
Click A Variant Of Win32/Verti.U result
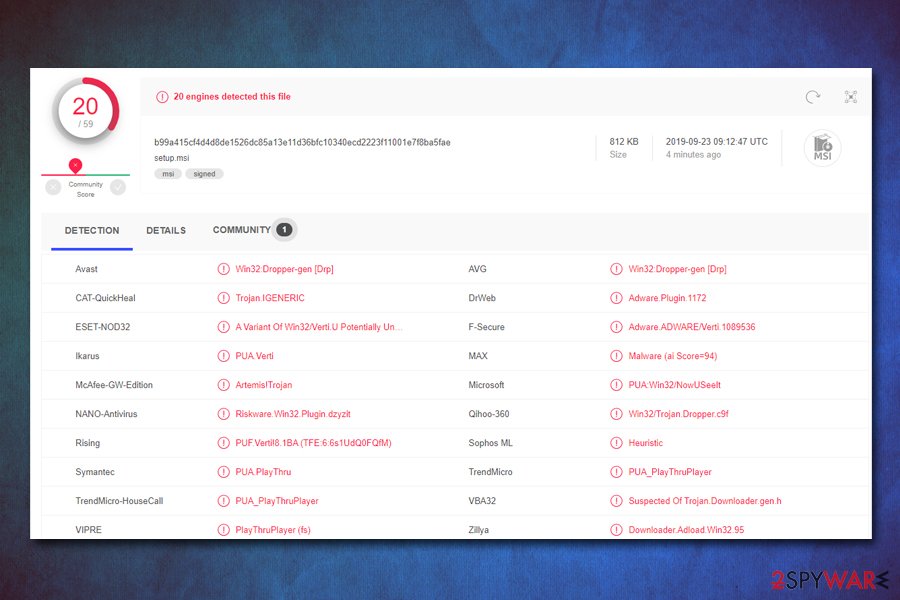319,327
